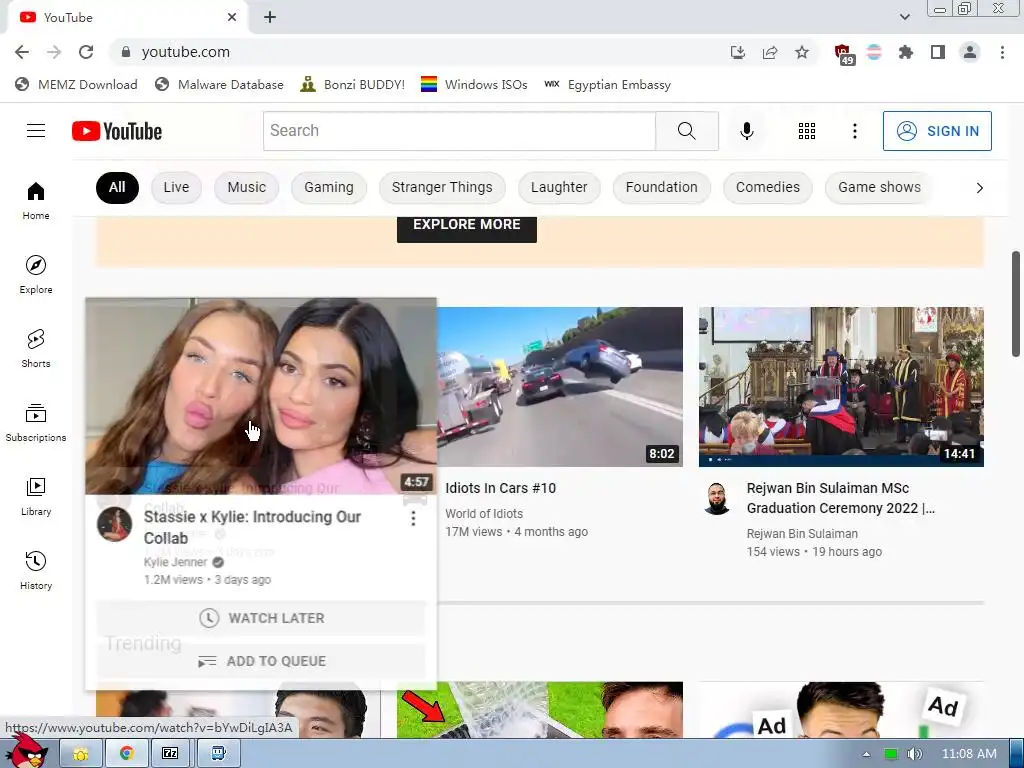Click ADD TO QUEUE on the Kylie video

[x=261, y=661]
